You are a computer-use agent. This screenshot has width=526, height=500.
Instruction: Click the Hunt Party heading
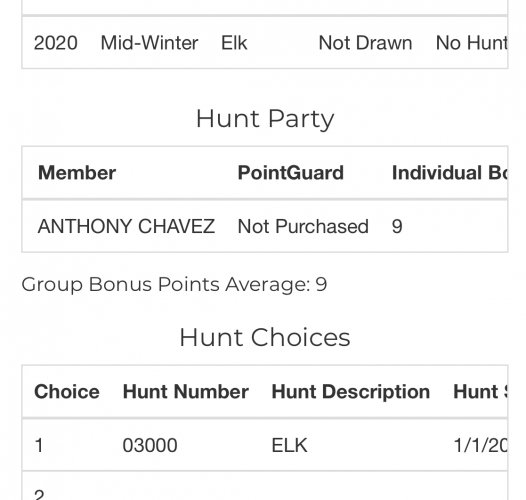pos(265,119)
